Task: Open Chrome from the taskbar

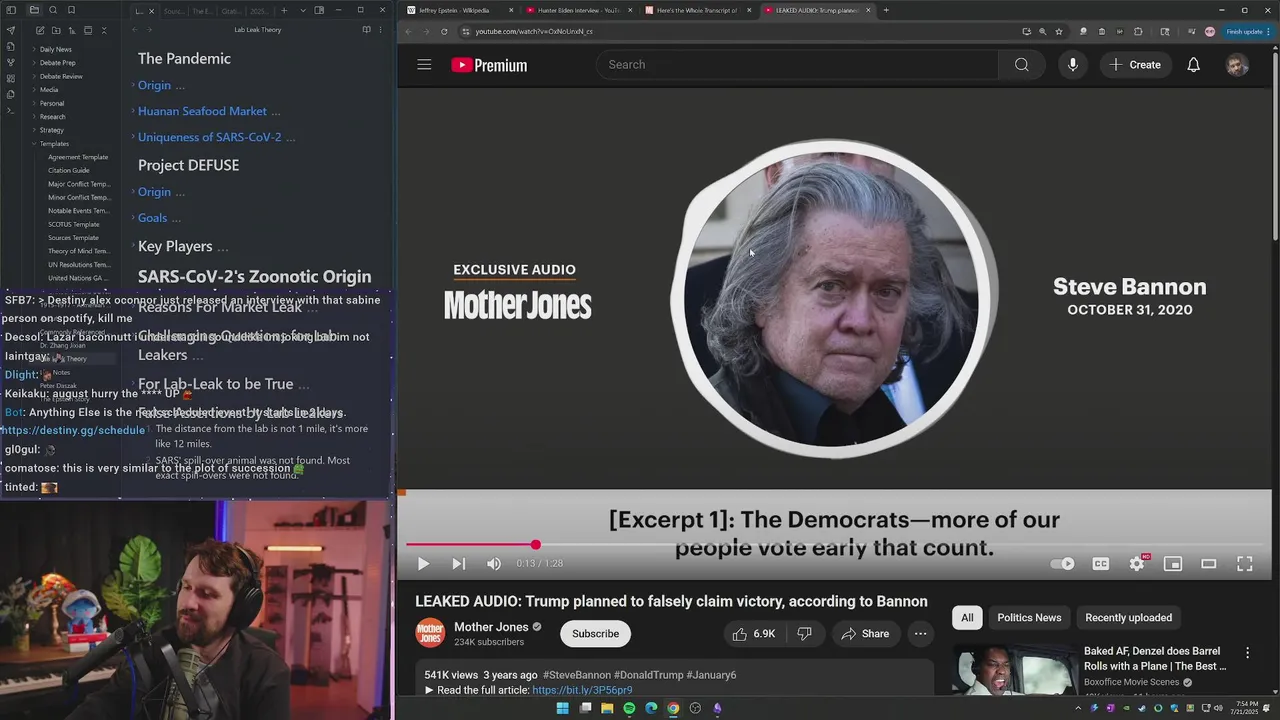Action: click(673, 708)
